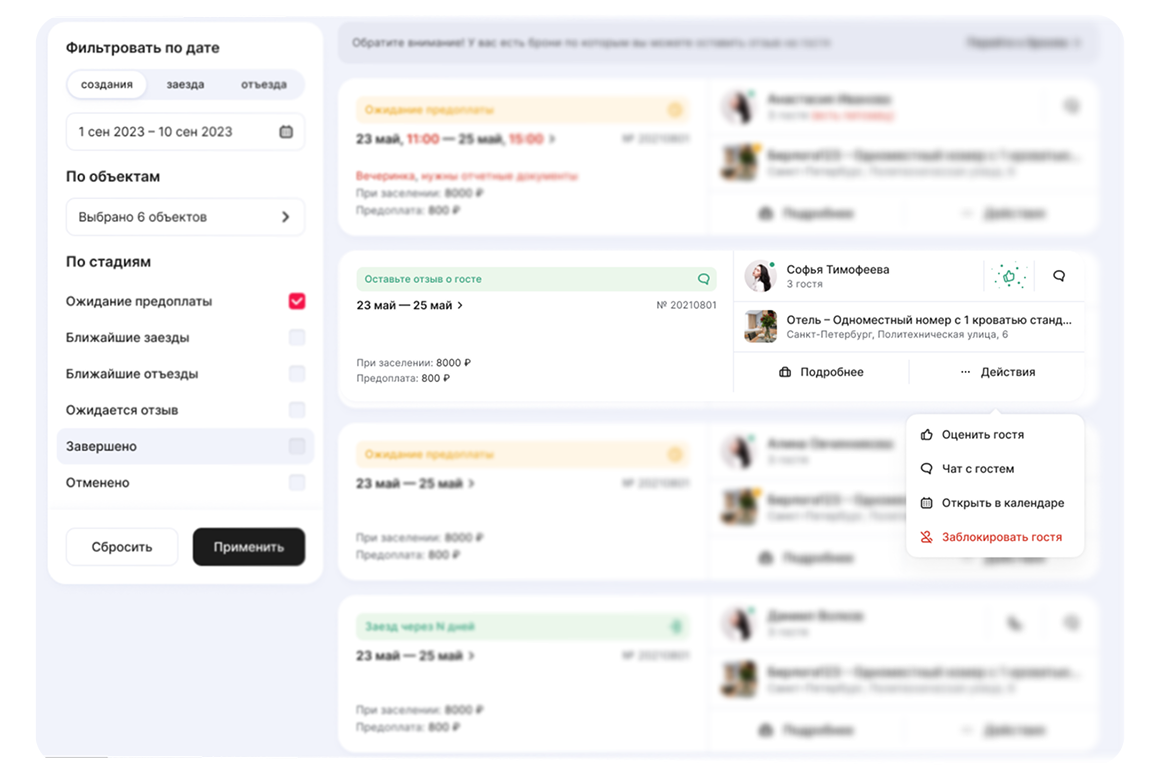Open the Действия dropdown menu
1160x780 pixels.
[997, 372]
